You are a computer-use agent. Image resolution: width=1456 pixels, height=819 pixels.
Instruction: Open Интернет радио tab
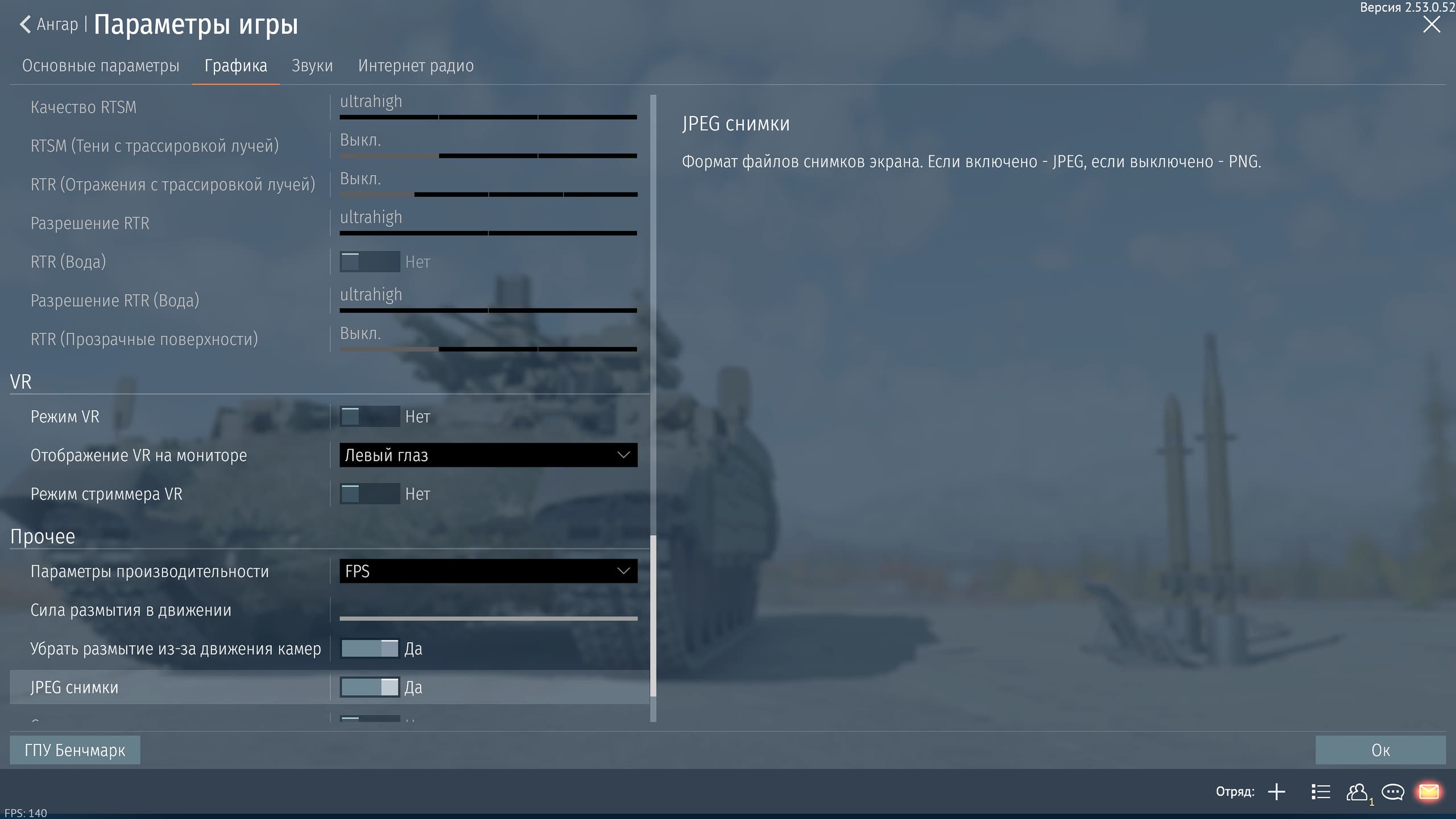[416, 66]
